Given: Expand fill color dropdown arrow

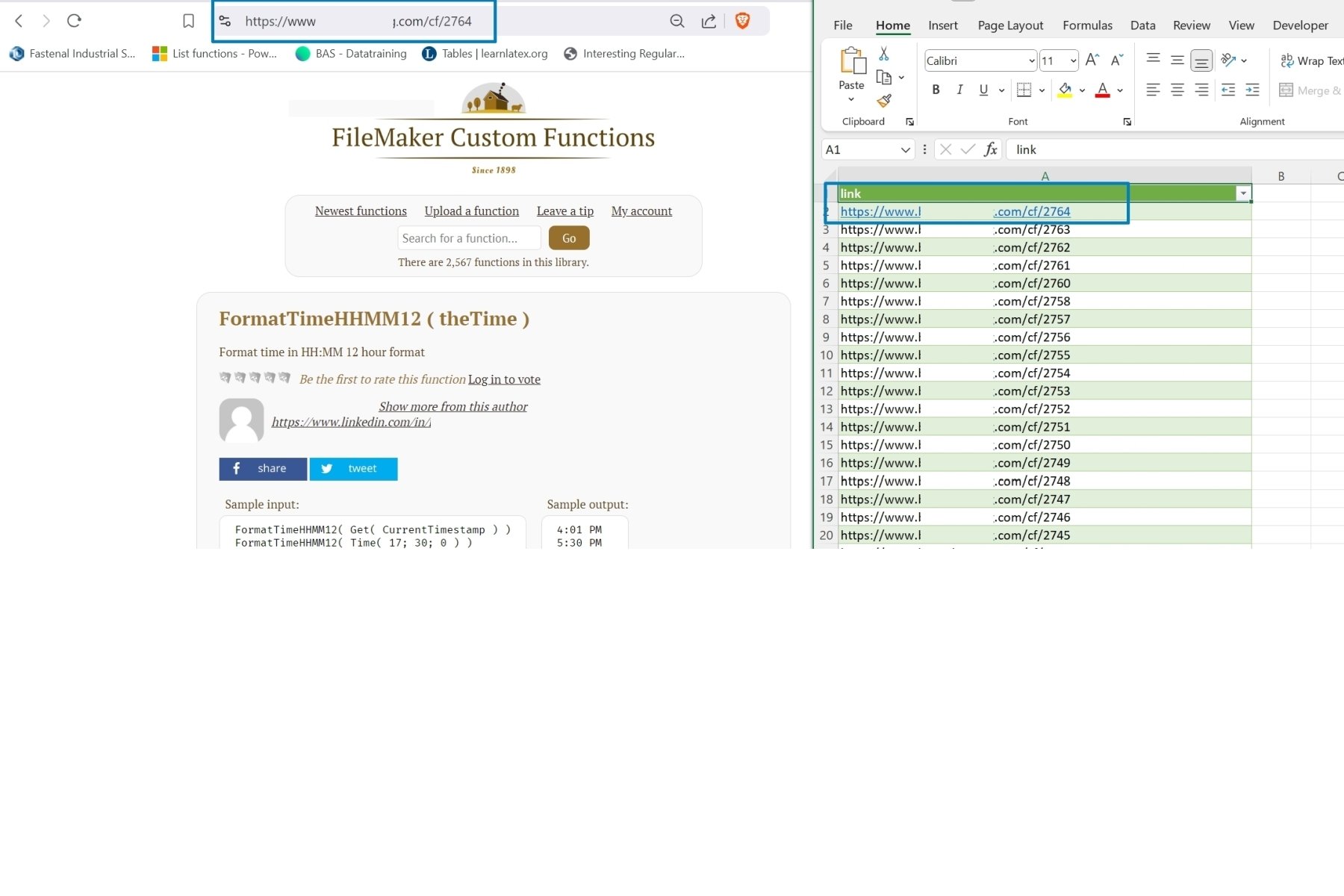Looking at the screenshot, I should click(x=1082, y=90).
